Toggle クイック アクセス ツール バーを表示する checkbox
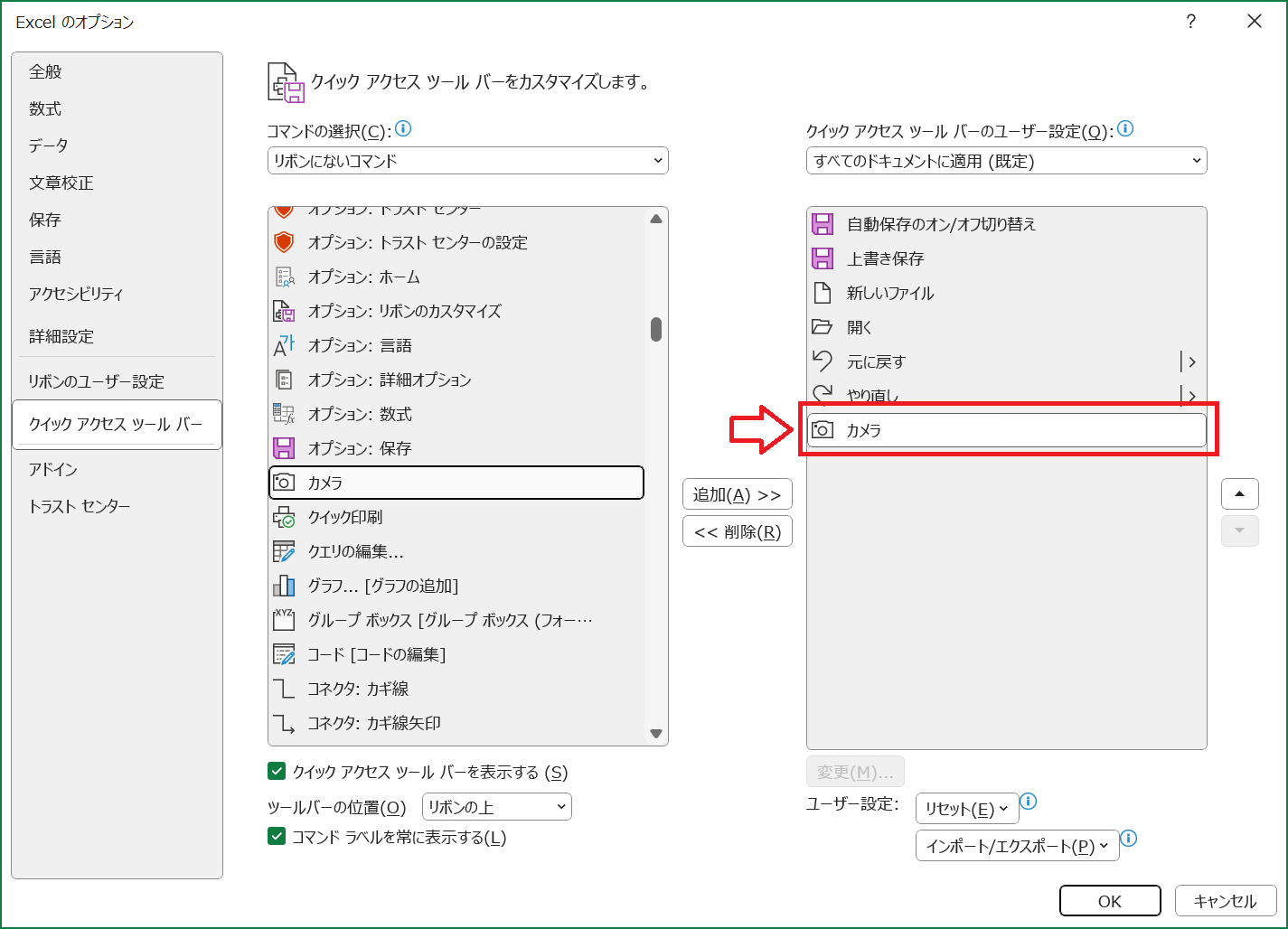Image resolution: width=1288 pixels, height=929 pixels. tap(277, 772)
